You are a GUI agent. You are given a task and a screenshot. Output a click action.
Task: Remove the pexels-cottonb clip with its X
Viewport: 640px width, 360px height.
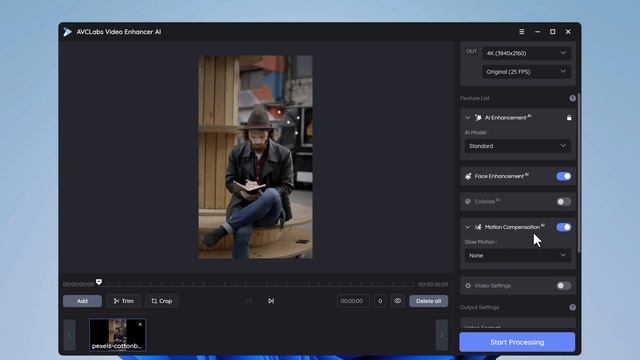click(x=140, y=324)
